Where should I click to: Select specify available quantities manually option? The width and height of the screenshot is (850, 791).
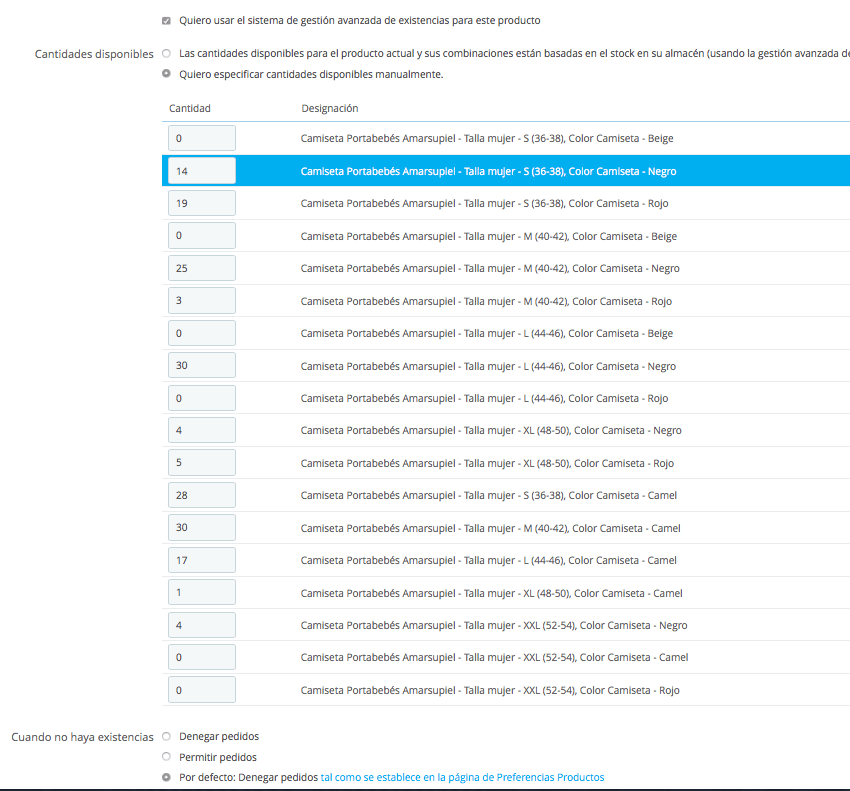[x=166, y=74]
